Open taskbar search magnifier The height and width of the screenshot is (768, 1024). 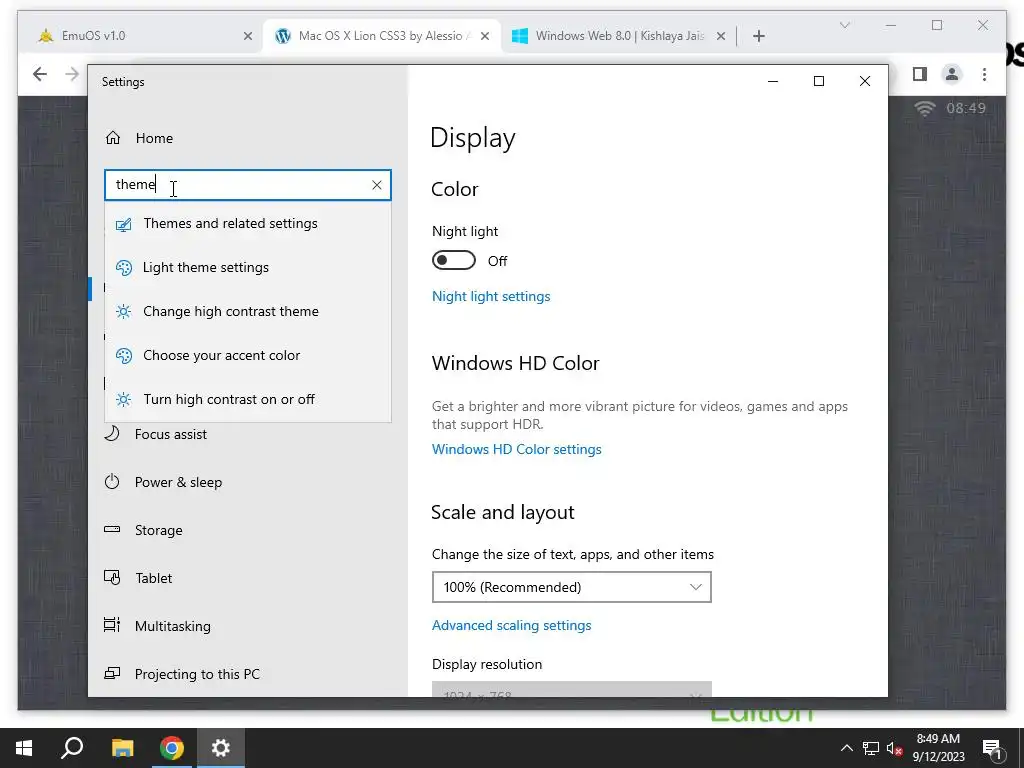tap(72, 748)
